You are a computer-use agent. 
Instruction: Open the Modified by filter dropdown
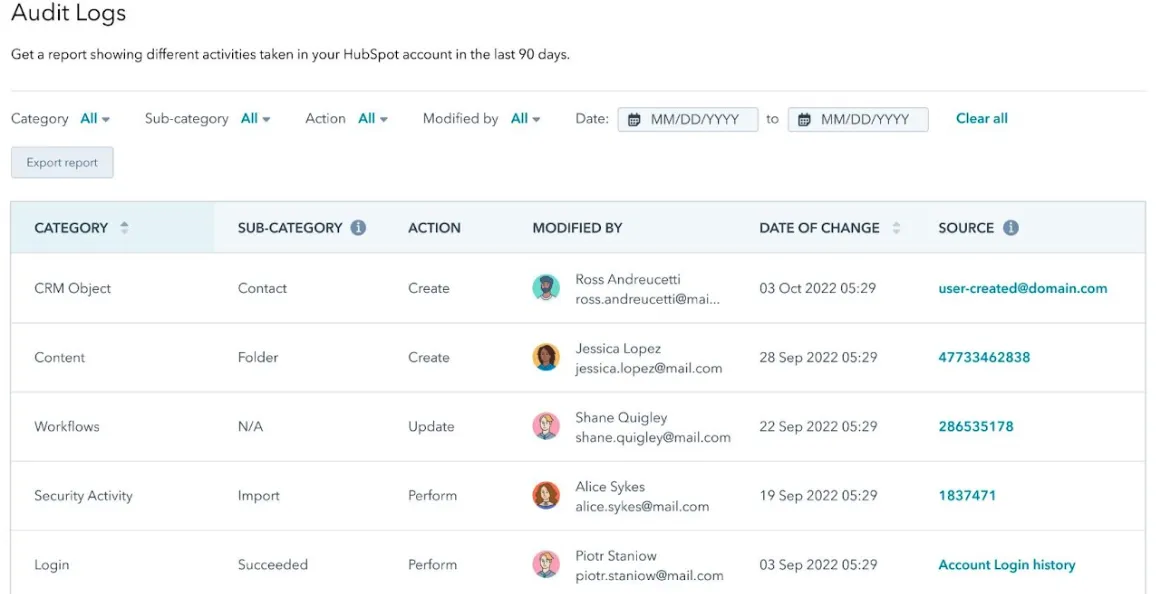point(526,119)
